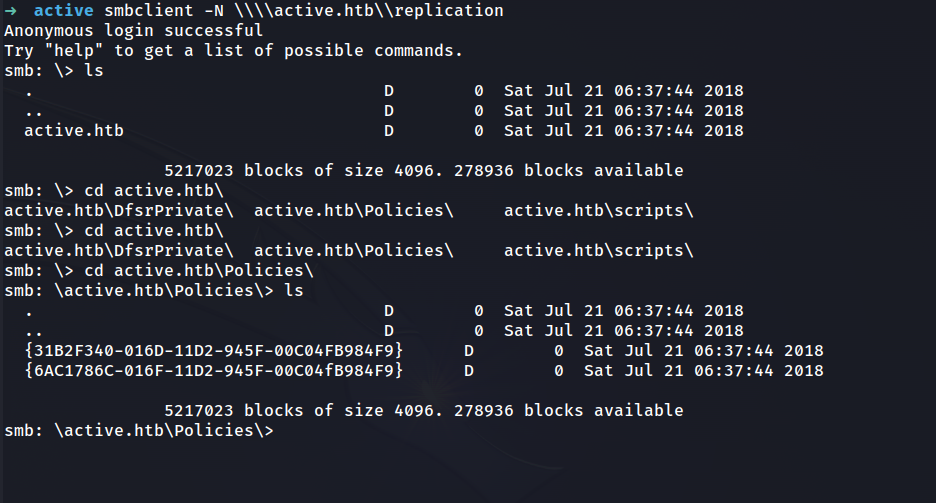Click the last "blocks available" summary line
The height and width of the screenshot is (503, 936).
[x=423, y=411]
